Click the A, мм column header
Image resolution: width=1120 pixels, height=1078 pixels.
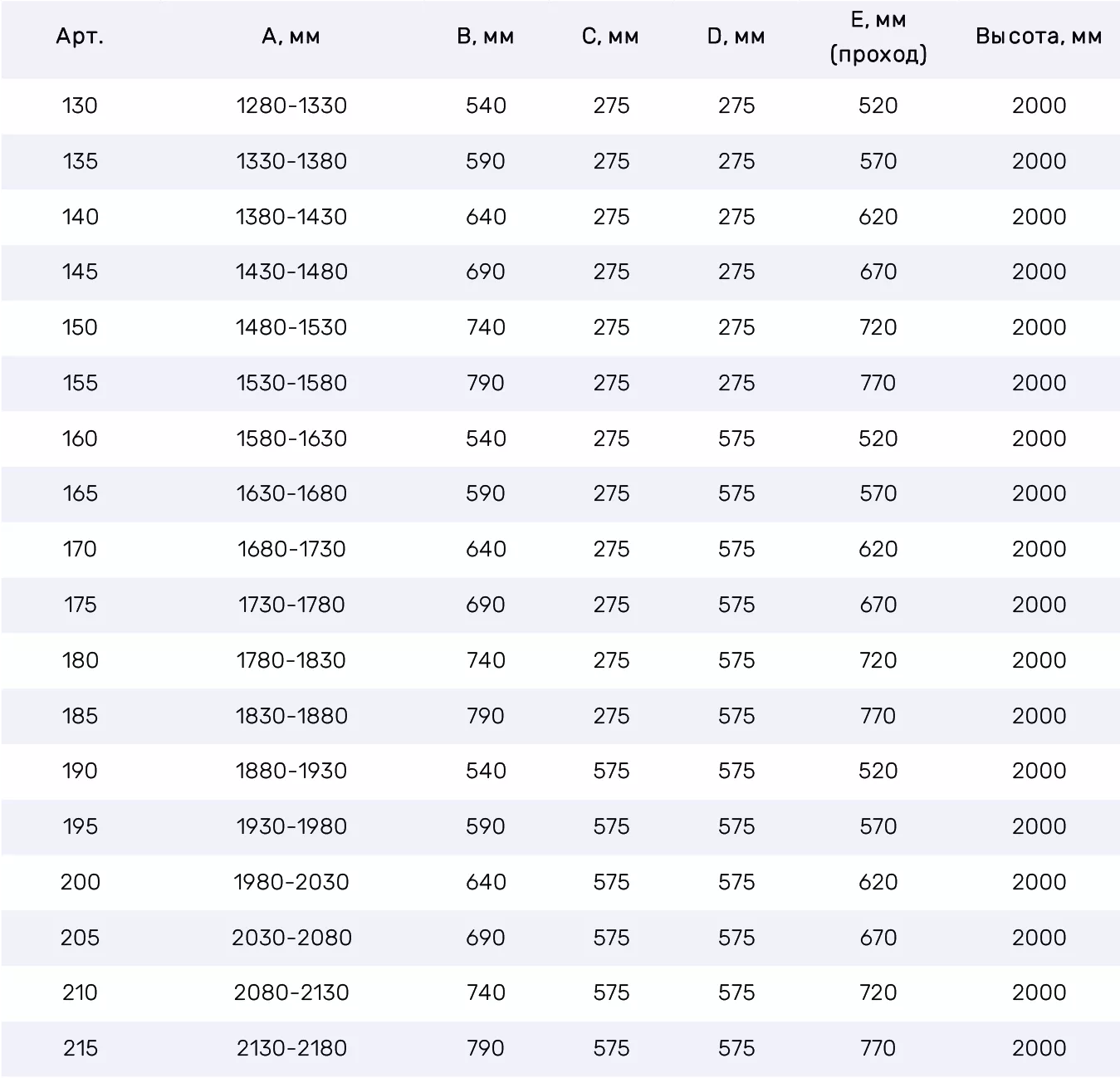(x=291, y=37)
